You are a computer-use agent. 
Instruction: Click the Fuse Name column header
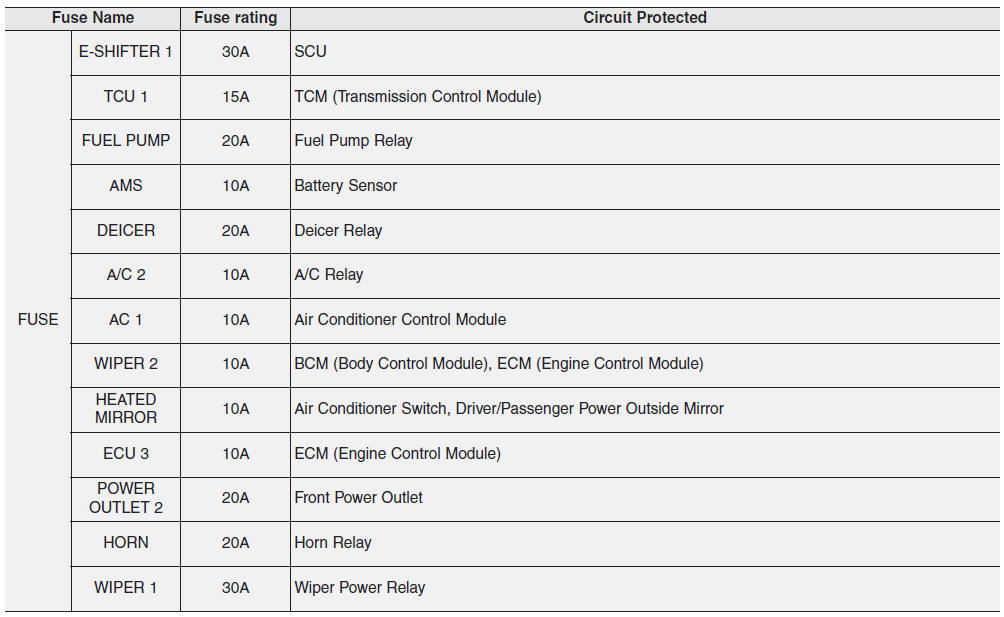pos(93,18)
